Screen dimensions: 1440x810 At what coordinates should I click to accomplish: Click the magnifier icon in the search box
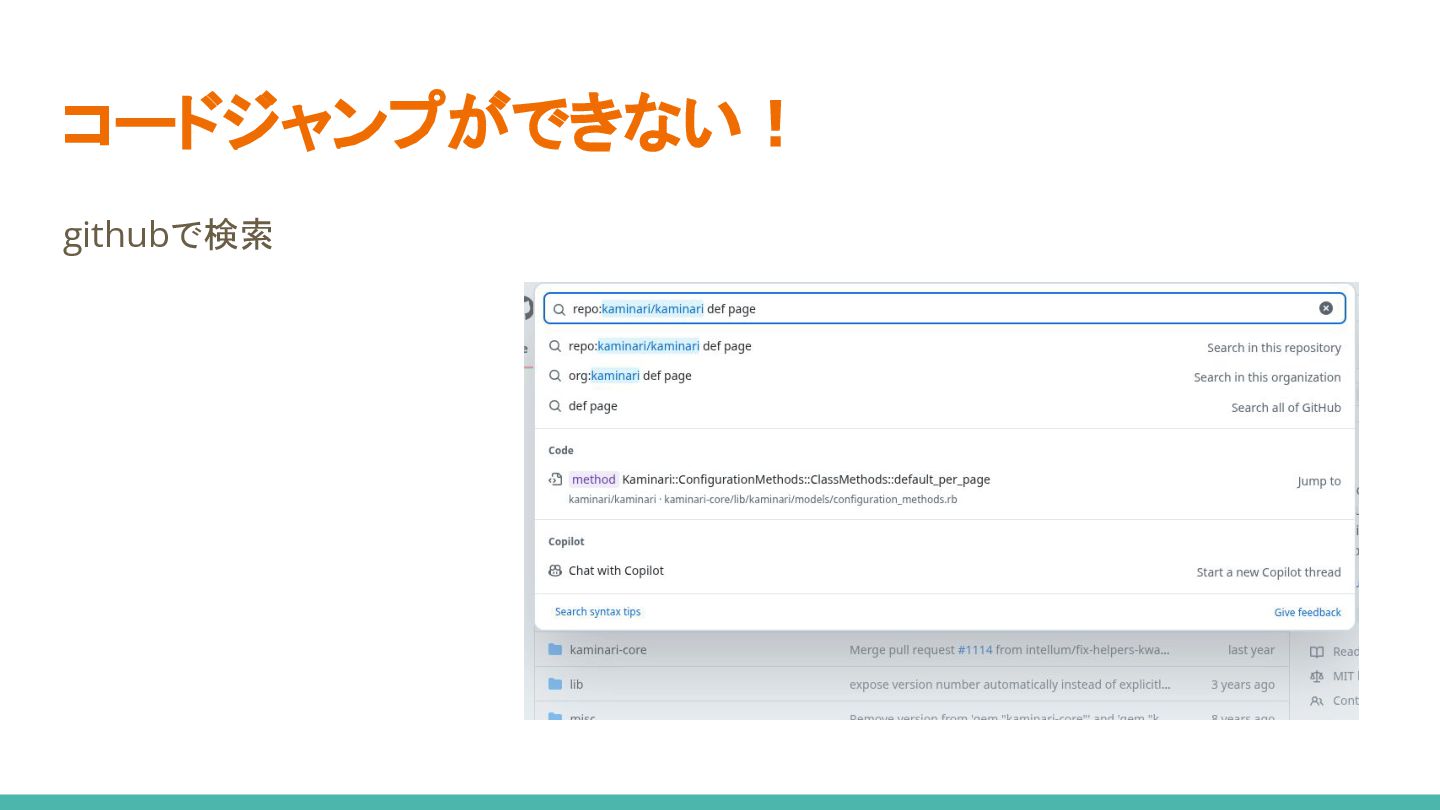[x=560, y=309]
